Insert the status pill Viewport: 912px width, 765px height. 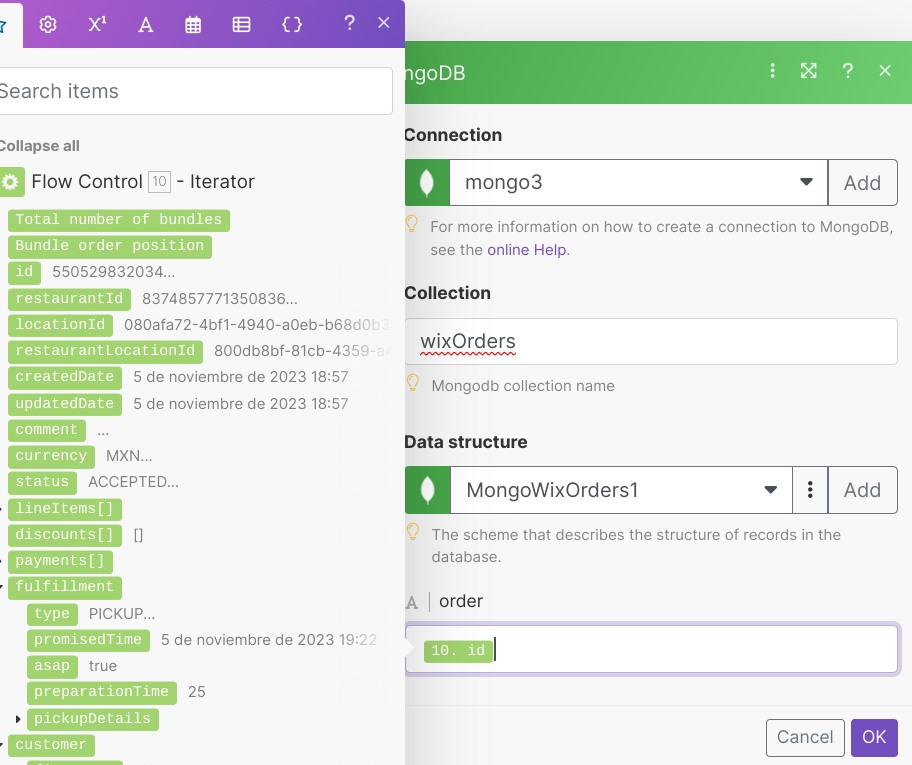42,483
